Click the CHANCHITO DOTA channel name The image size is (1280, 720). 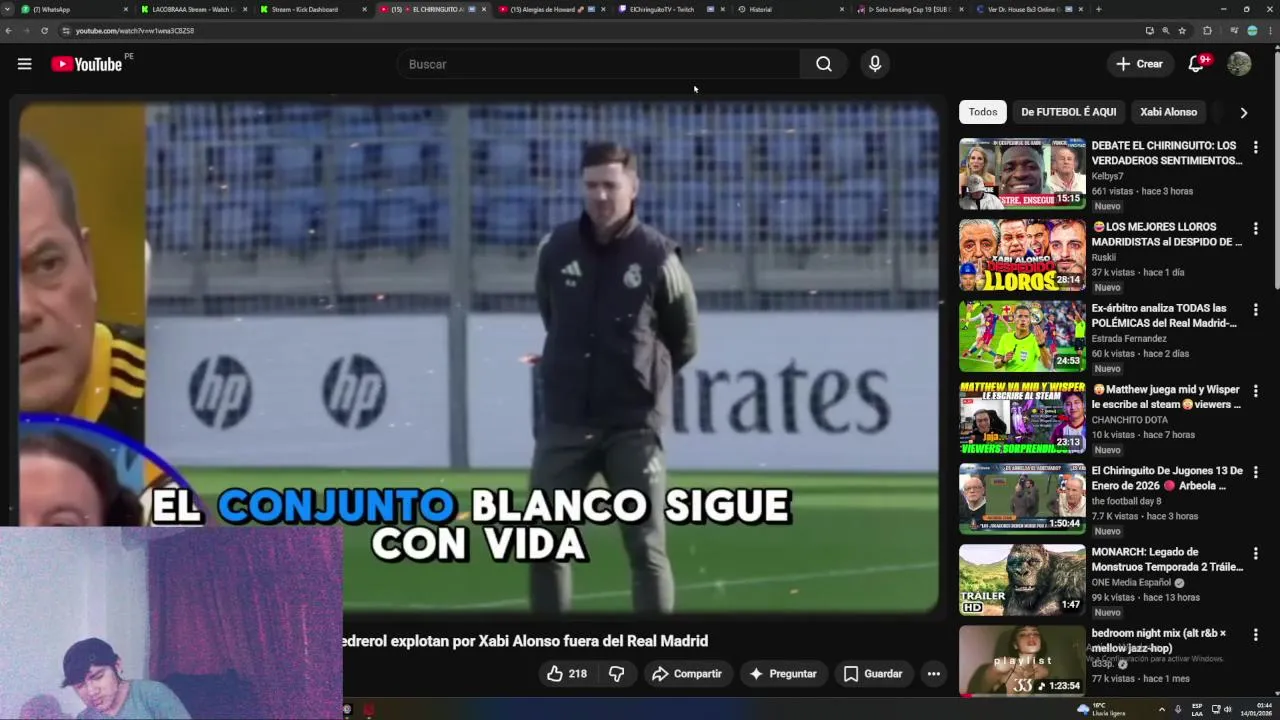[1130, 420]
